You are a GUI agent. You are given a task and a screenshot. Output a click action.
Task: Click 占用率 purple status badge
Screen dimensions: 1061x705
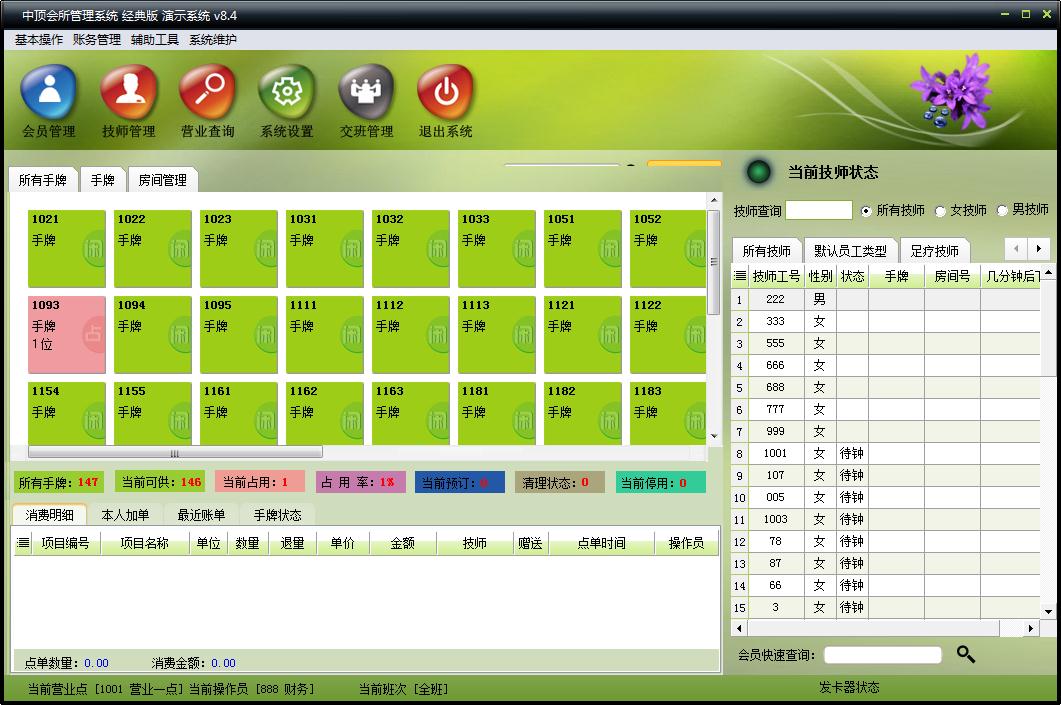pyautogui.click(x=360, y=482)
